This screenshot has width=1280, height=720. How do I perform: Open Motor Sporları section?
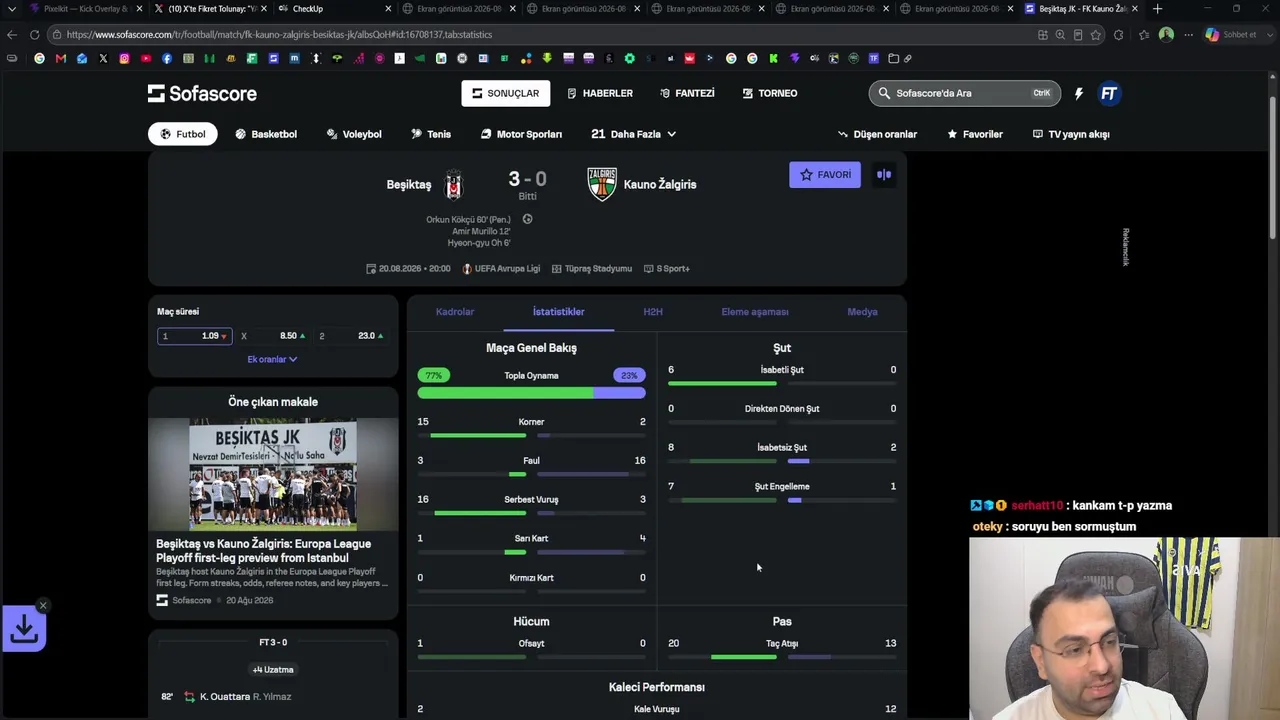521,134
